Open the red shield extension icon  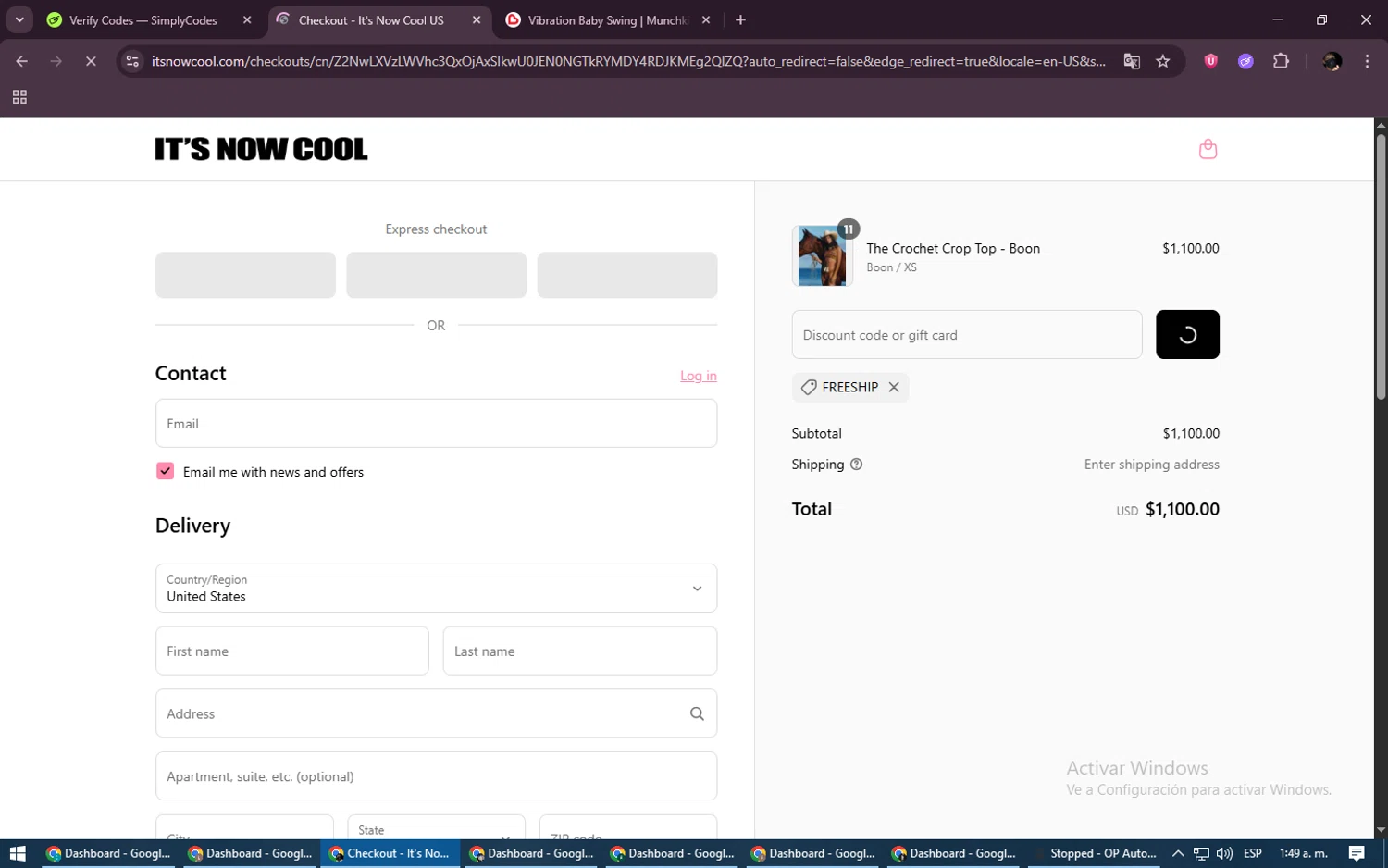pyautogui.click(x=1210, y=61)
